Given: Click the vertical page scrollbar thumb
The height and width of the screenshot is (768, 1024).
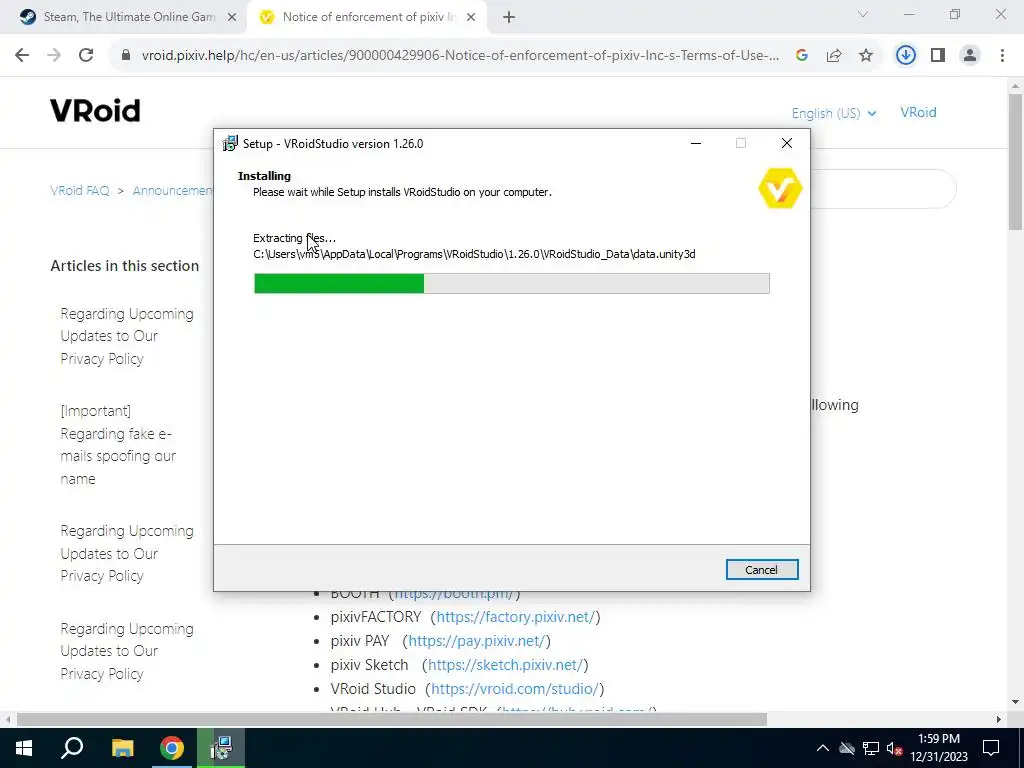Looking at the screenshot, I should (x=1015, y=162).
